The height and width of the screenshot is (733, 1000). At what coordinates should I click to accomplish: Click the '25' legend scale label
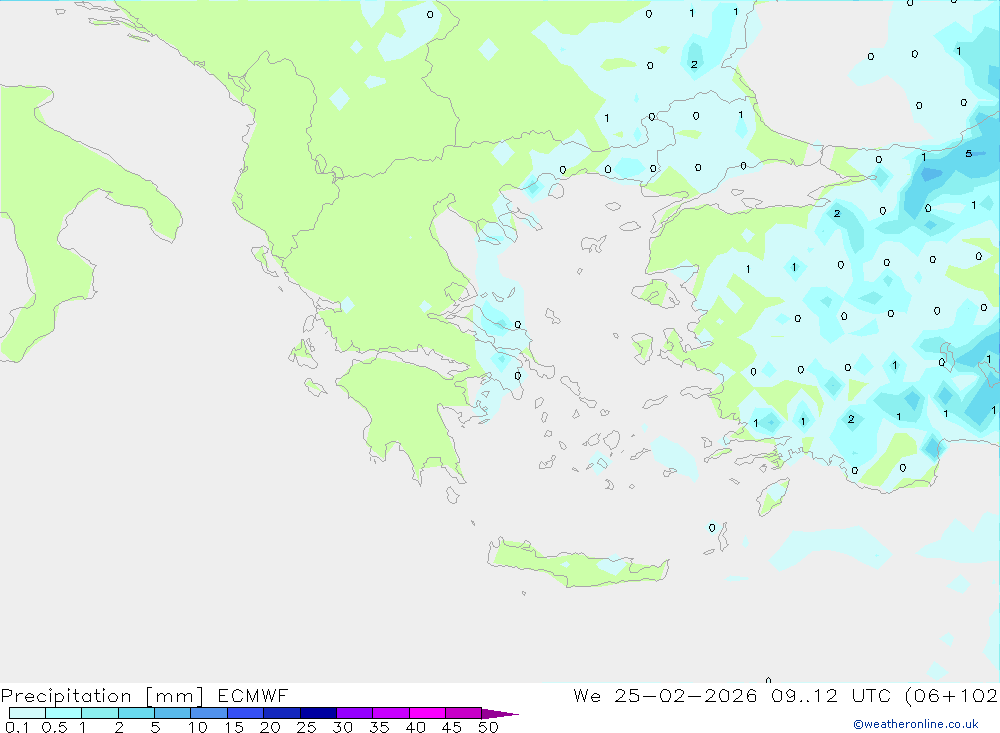[307, 727]
